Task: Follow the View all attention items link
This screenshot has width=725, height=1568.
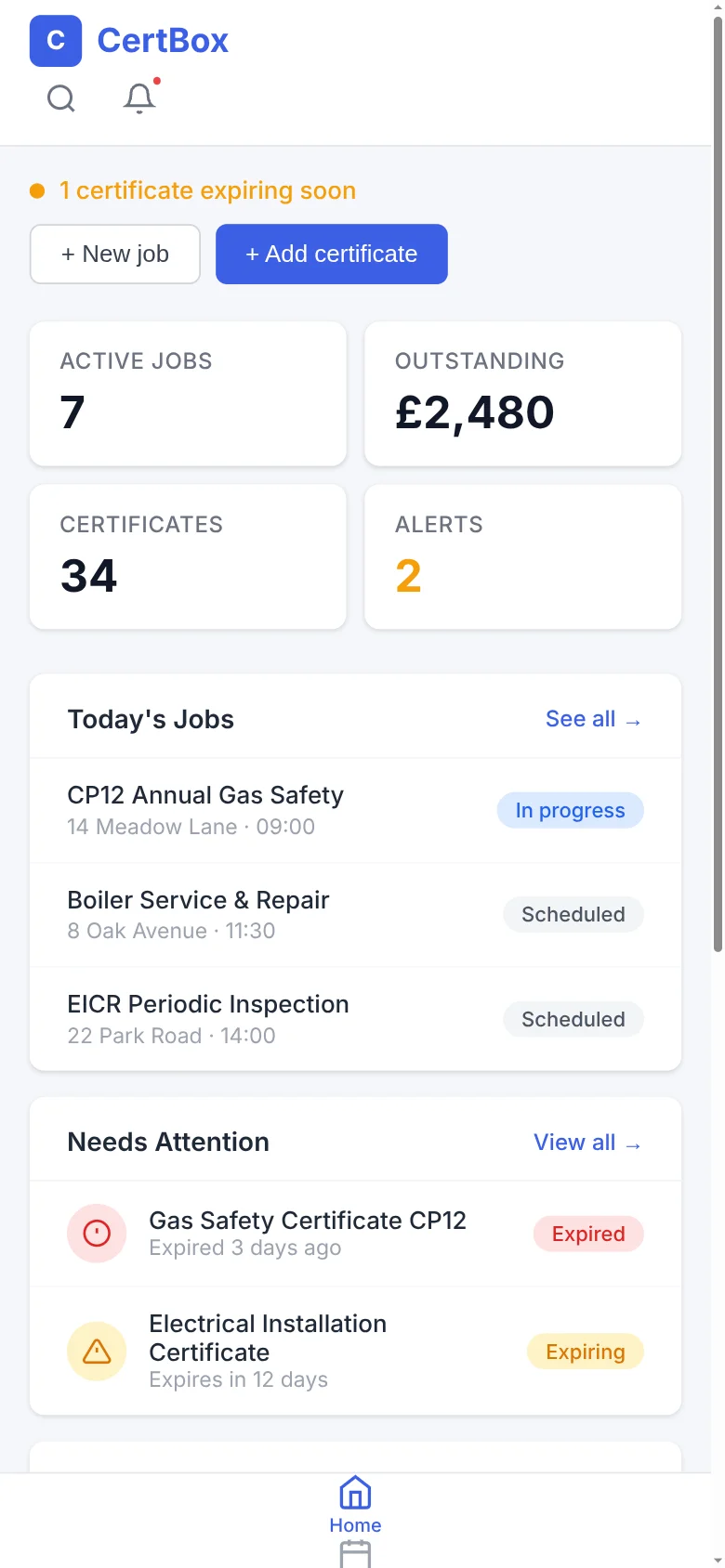Action: 587,1143
